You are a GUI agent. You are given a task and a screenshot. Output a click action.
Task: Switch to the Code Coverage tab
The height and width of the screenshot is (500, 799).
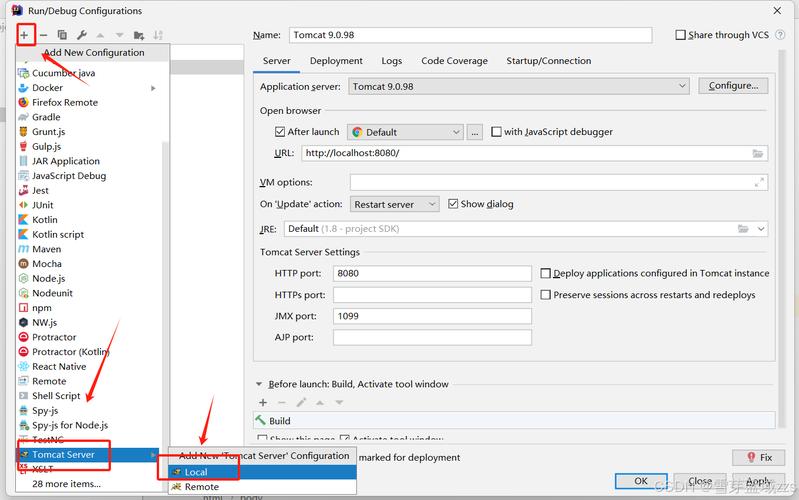pos(455,61)
